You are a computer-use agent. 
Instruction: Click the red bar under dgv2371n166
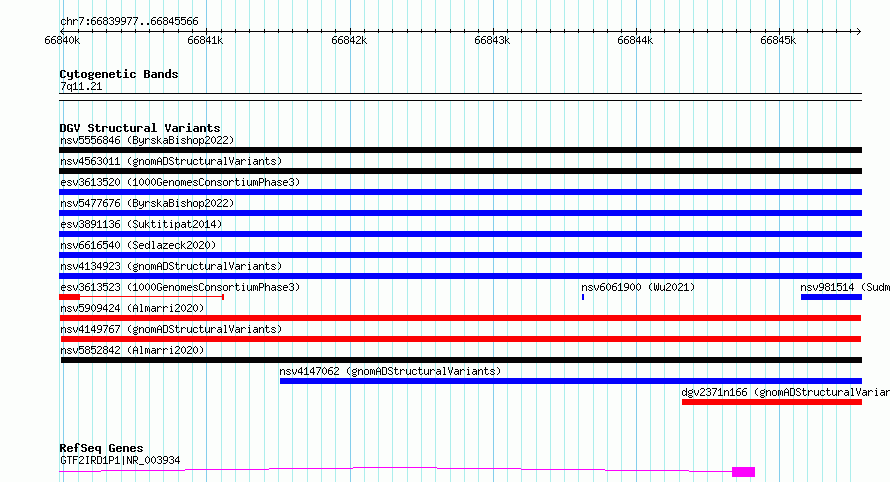[772, 402]
